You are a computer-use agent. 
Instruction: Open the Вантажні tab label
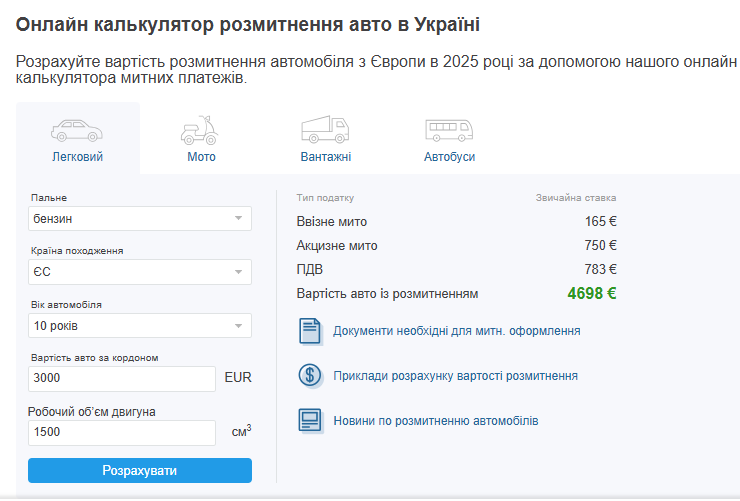[x=325, y=157]
